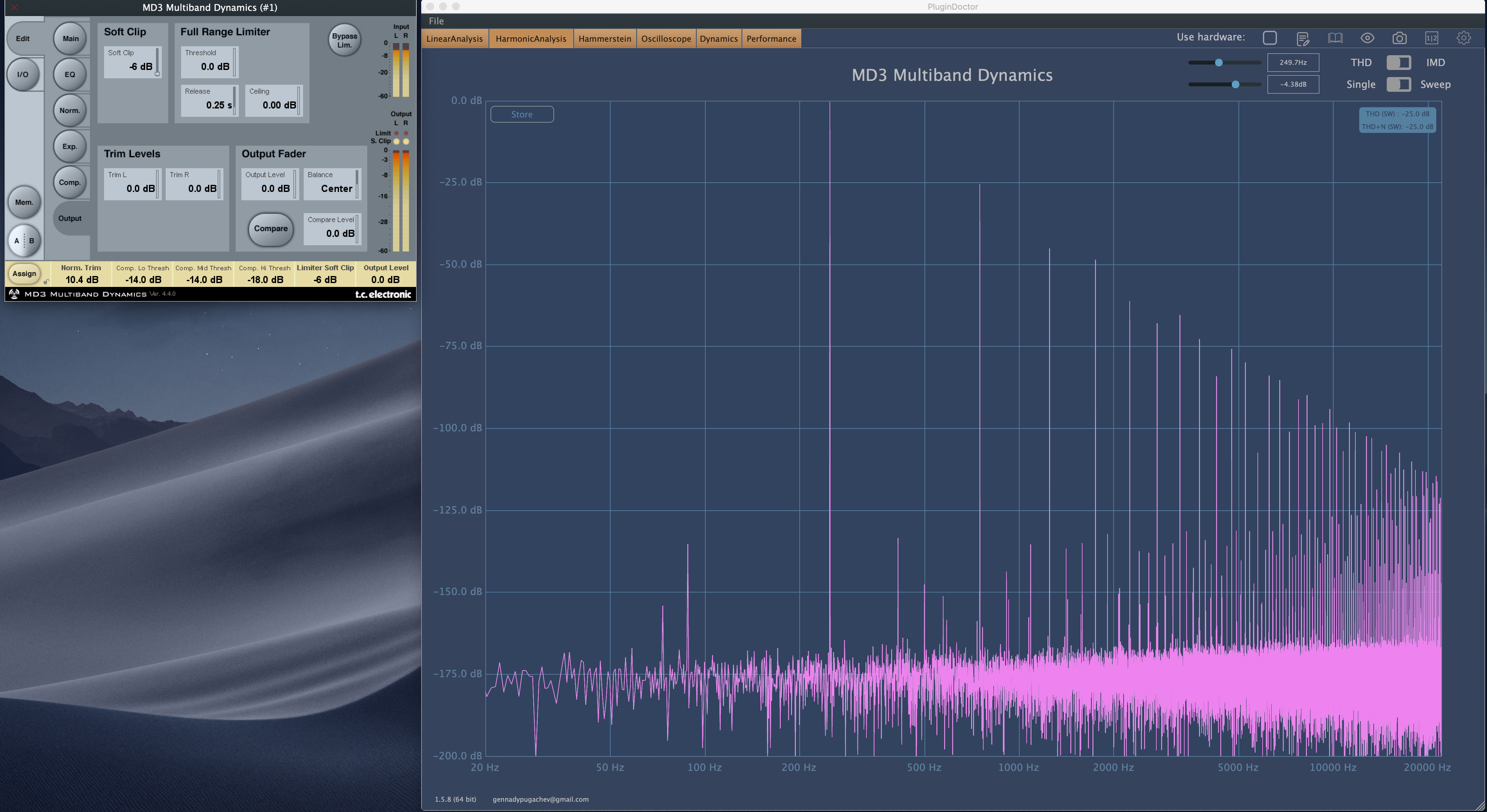
Task: Click the t.c. electronic logo
Action: [x=383, y=294]
